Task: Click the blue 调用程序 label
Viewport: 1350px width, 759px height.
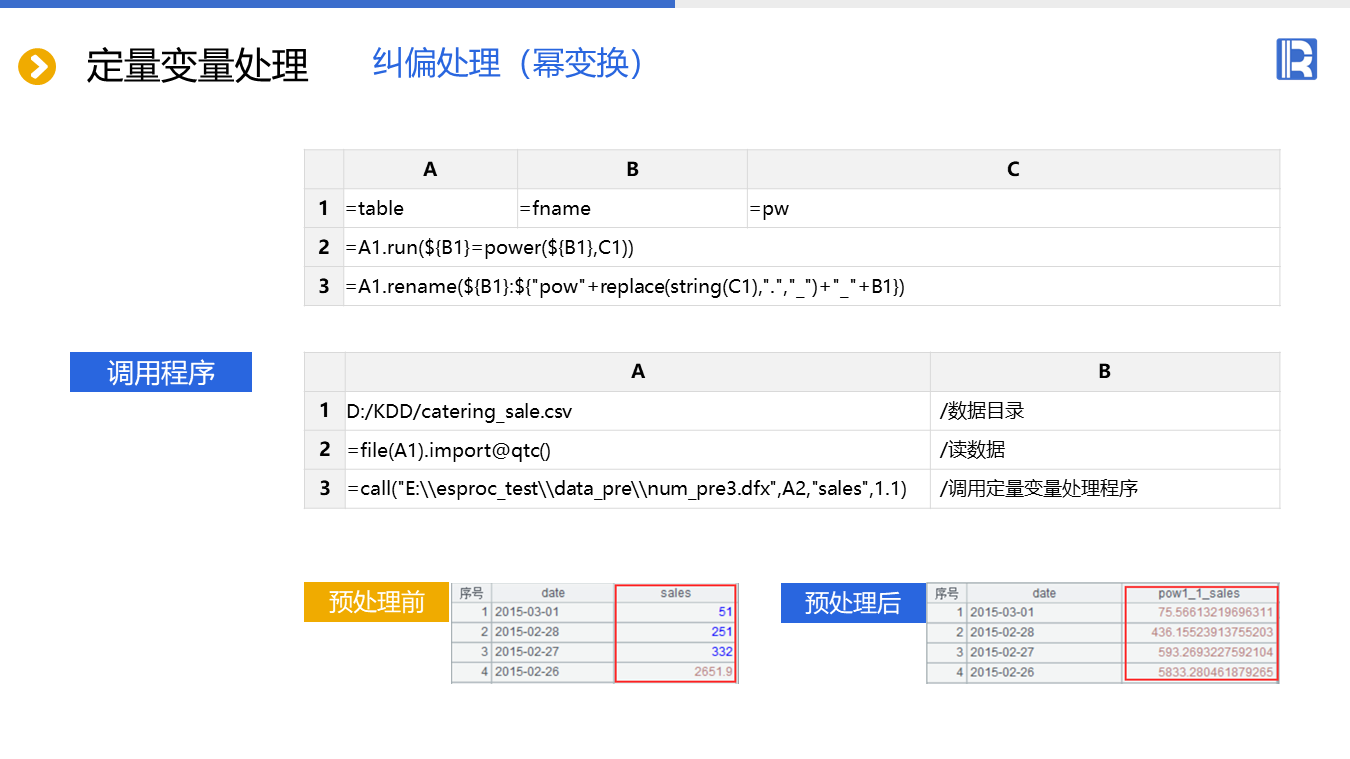Action: coord(161,373)
